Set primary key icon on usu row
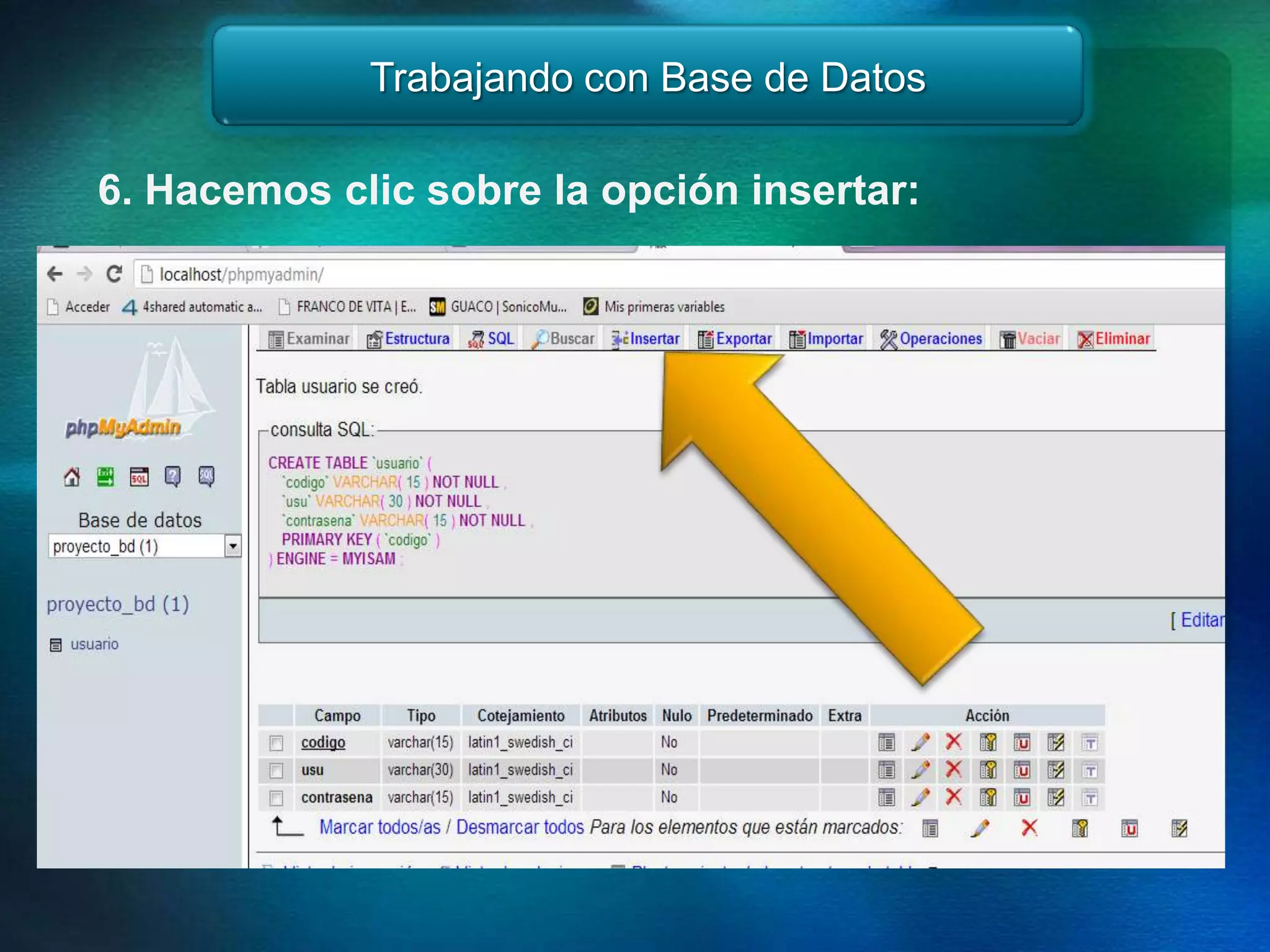The image size is (1270, 952). click(988, 770)
